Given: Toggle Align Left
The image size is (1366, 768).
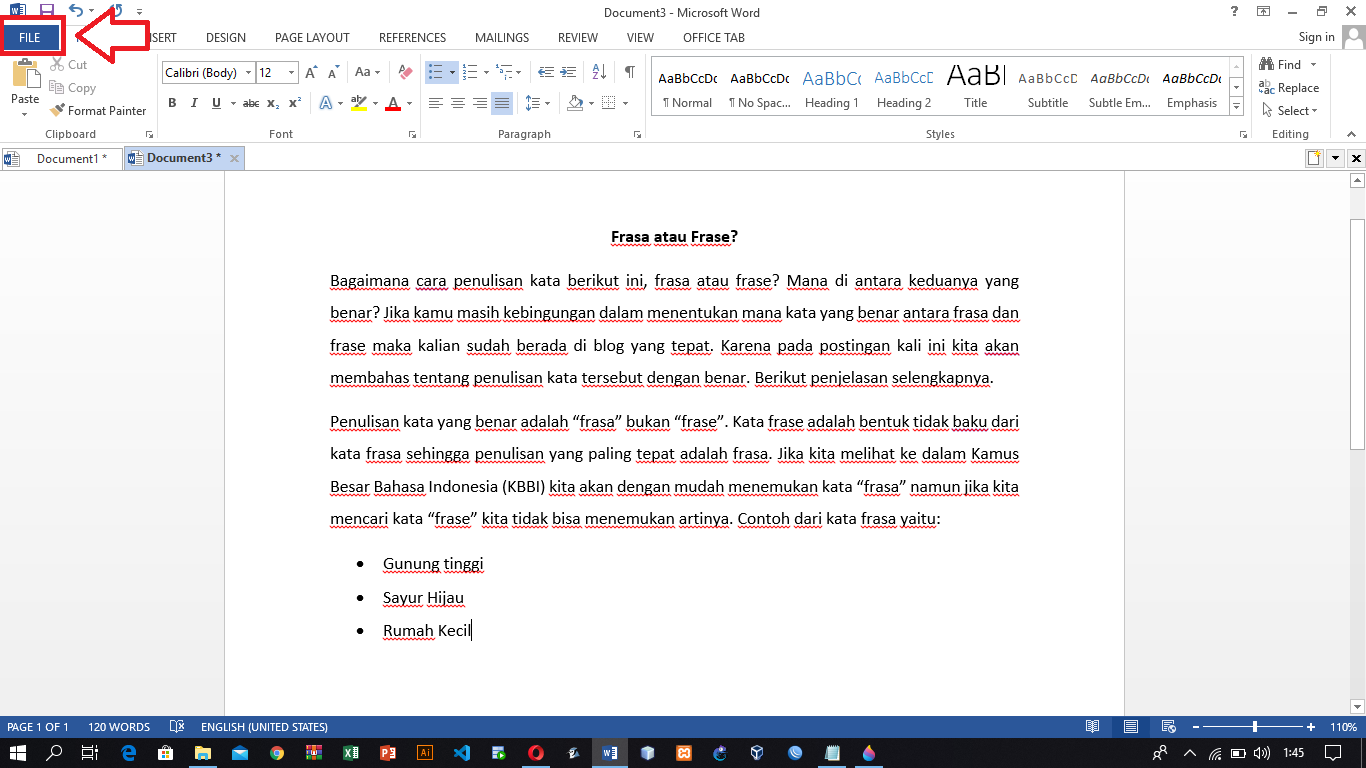Looking at the screenshot, I should click(x=436, y=103).
